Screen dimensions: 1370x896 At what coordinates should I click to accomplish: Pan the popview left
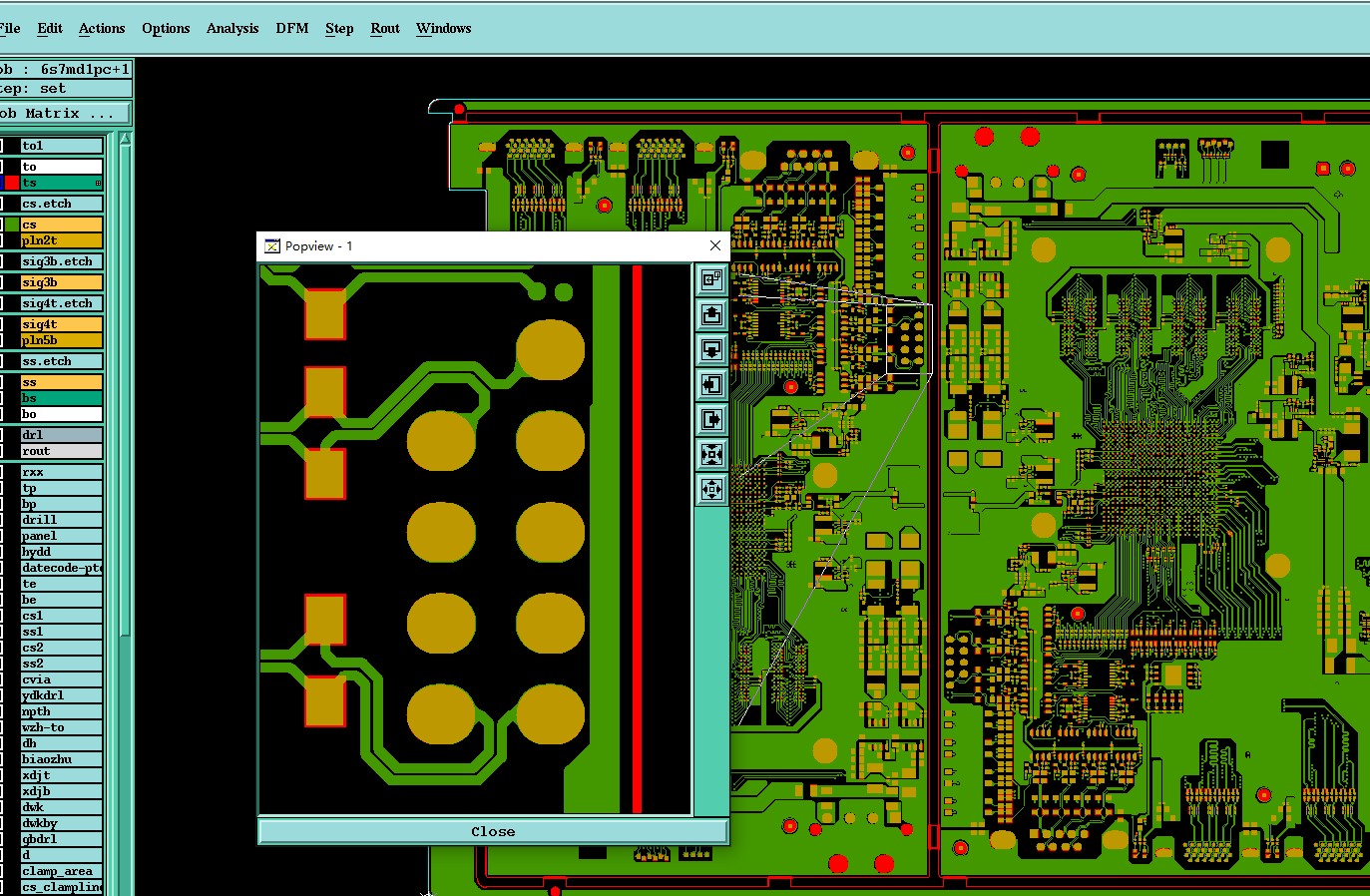711,384
